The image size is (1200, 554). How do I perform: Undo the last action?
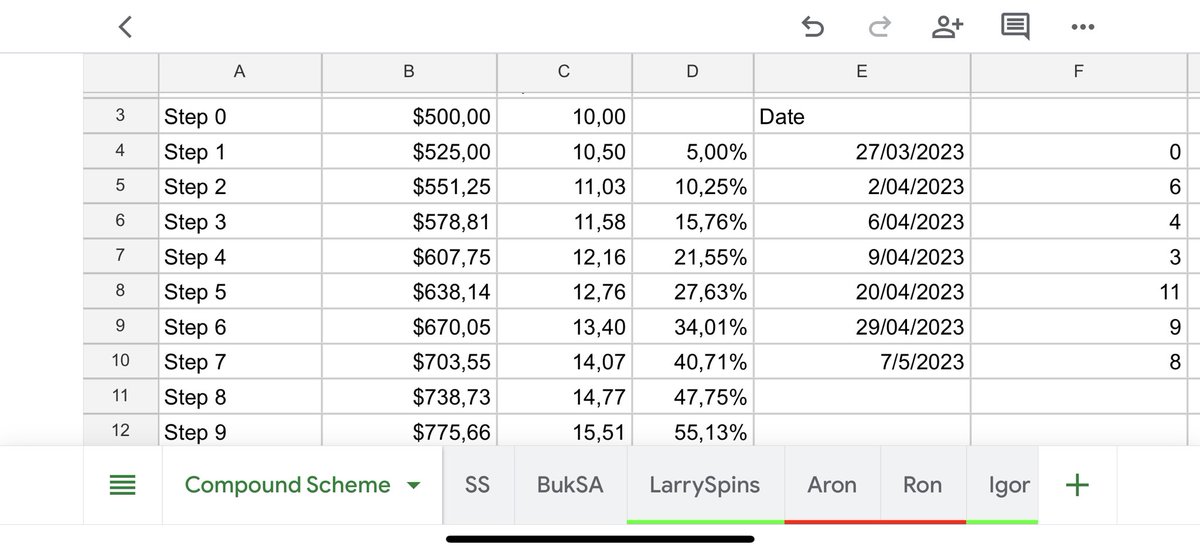813,28
